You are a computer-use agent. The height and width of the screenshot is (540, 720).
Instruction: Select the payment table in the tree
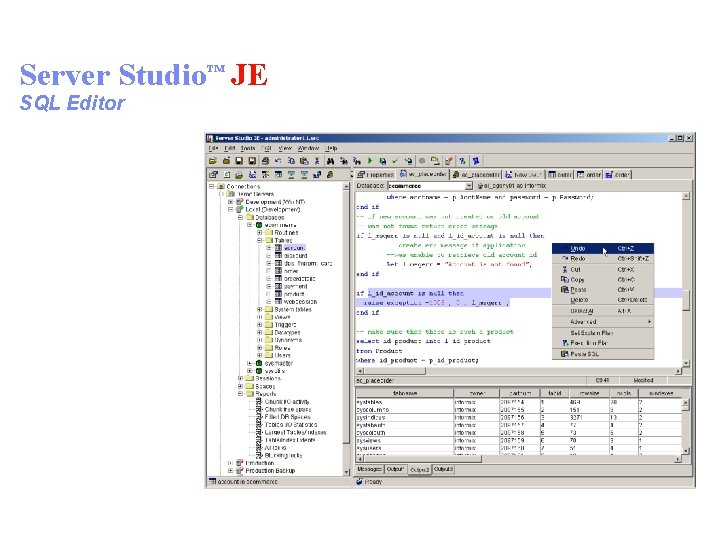[x=295, y=286]
